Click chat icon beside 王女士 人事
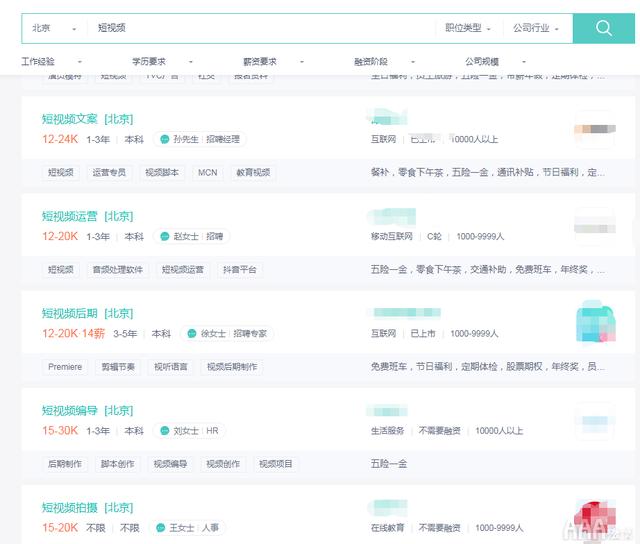 pyautogui.click(x=161, y=528)
